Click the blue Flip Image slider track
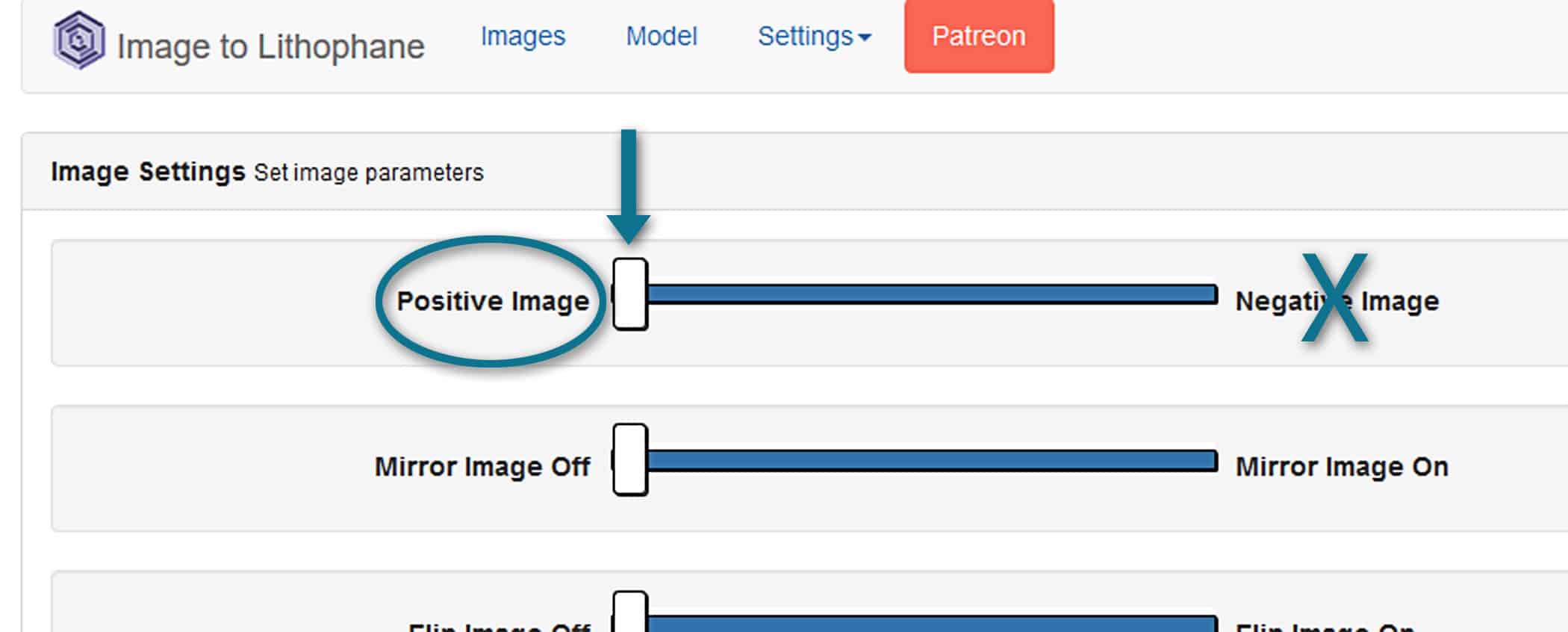The width and height of the screenshot is (1568, 632). coord(932,623)
